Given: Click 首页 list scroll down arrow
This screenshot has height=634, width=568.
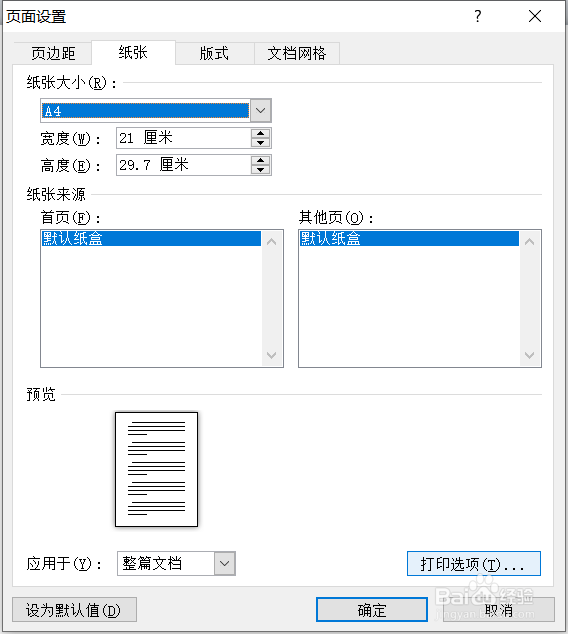Looking at the screenshot, I should tap(272, 355).
